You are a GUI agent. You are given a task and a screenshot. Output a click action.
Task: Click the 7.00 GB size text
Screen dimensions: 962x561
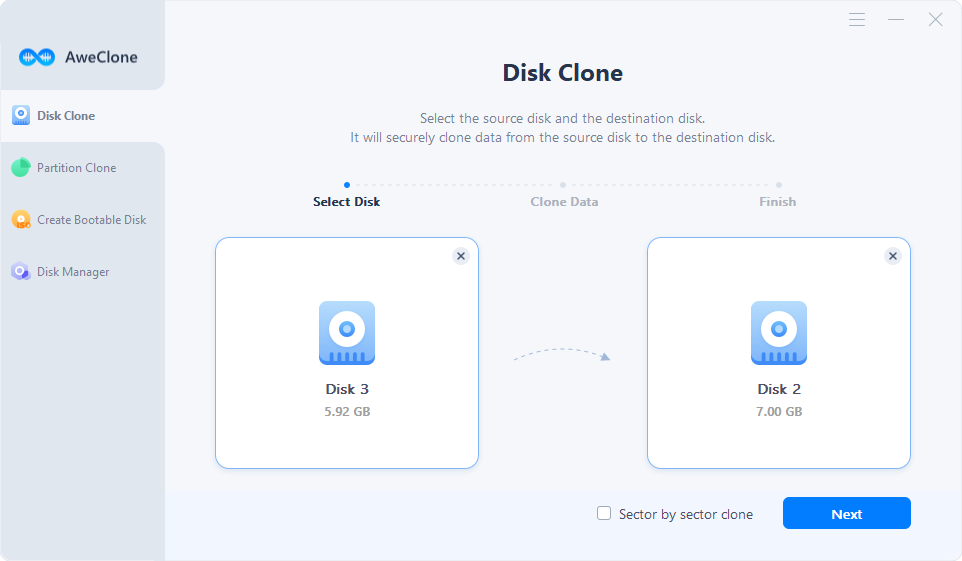779,412
